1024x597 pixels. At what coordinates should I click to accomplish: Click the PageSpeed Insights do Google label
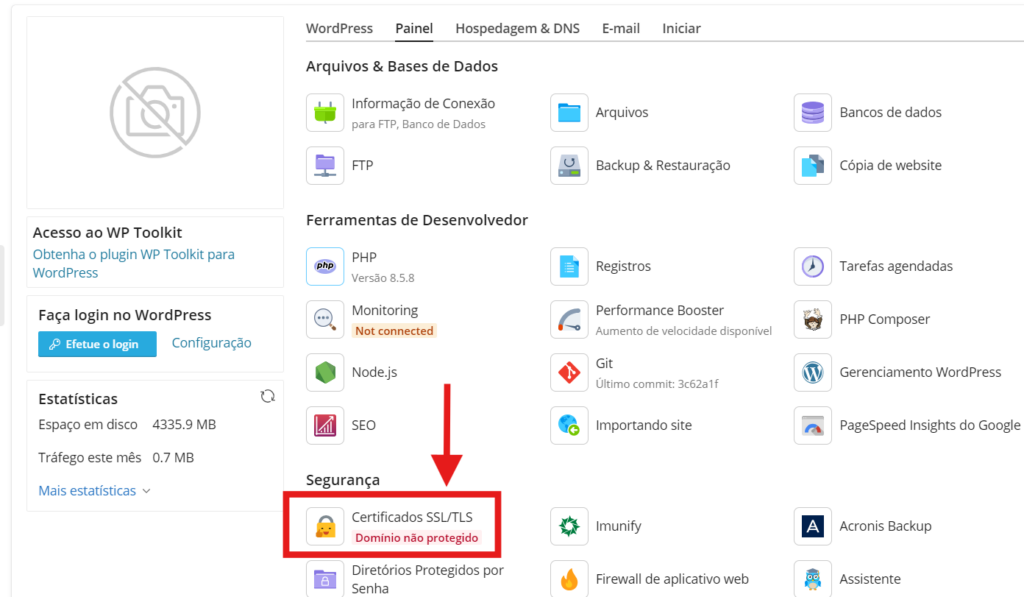click(x=929, y=425)
